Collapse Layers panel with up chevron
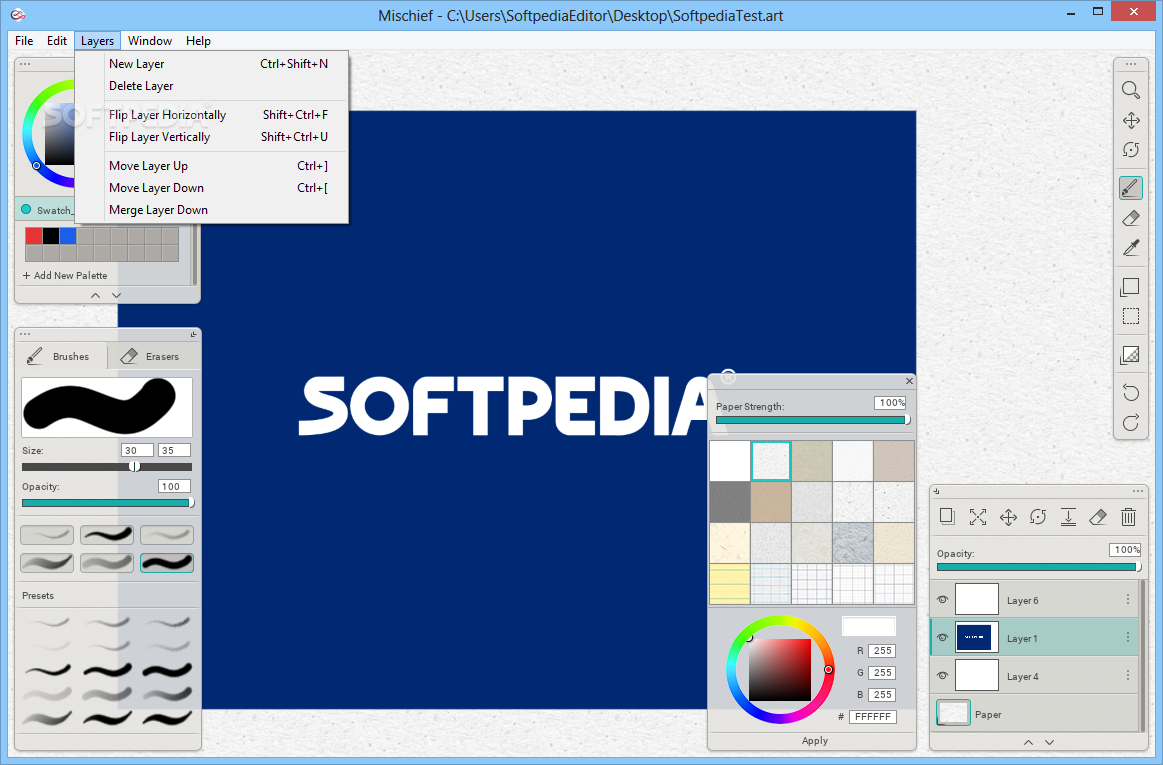The image size is (1163, 765). [x=1028, y=742]
